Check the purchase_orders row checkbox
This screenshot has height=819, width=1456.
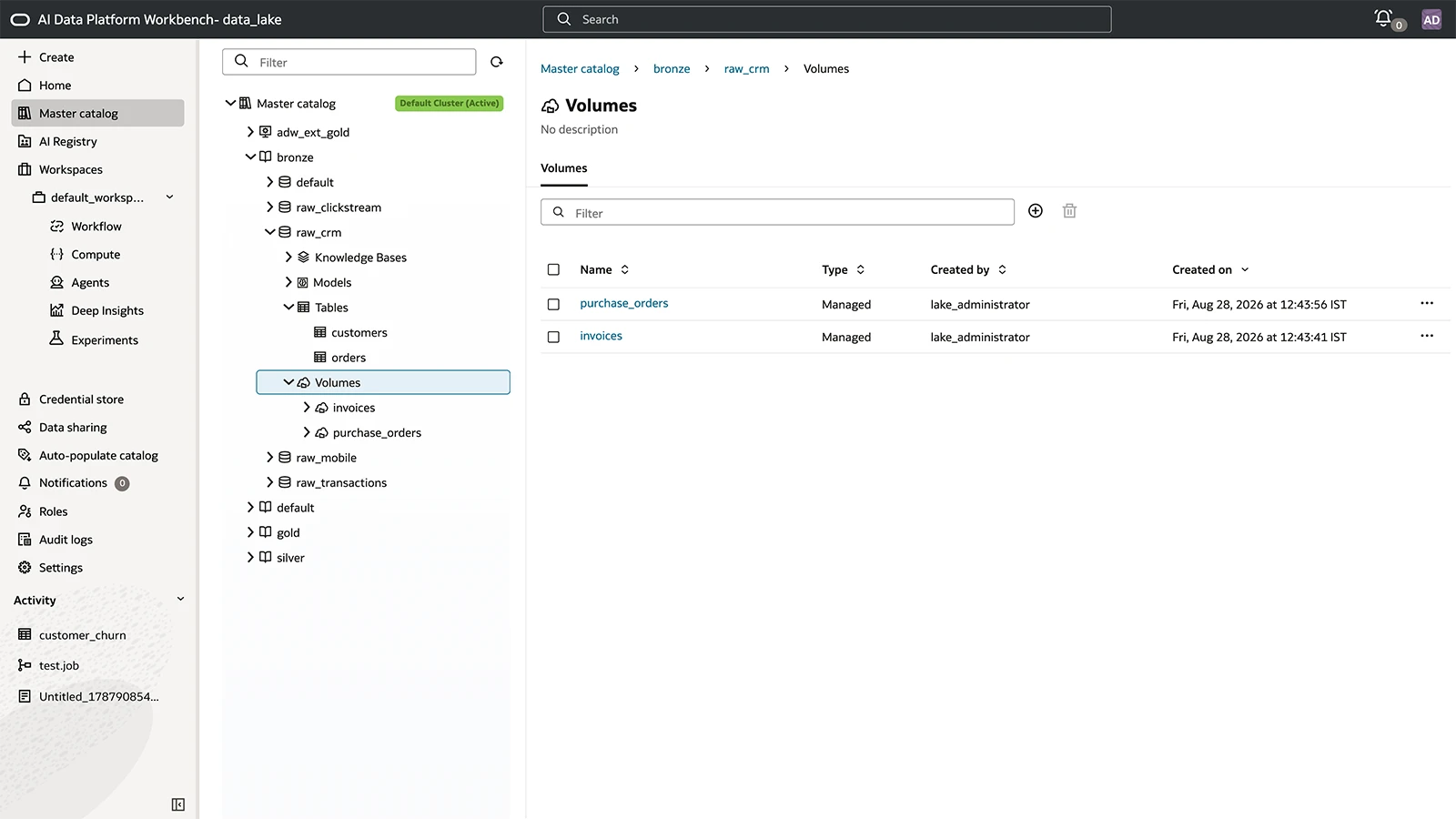tap(553, 305)
